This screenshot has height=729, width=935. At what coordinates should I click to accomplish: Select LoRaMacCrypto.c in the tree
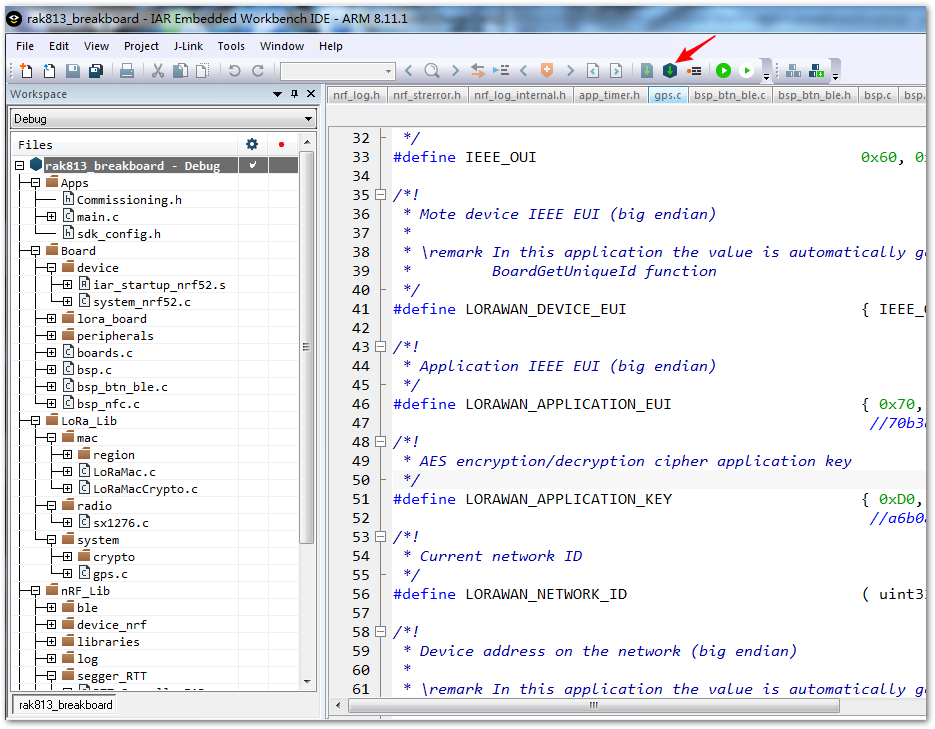pyautogui.click(x=145, y=489)
